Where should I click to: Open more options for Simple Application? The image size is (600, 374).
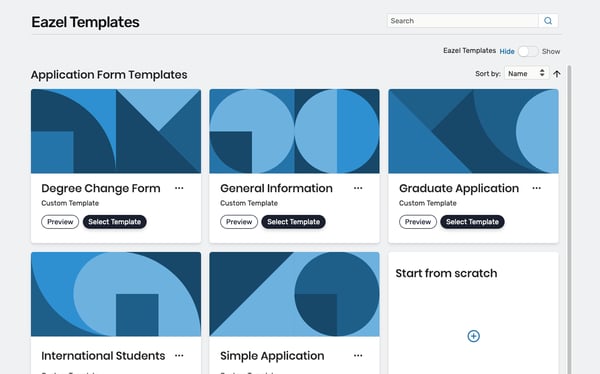coord(358,356)
